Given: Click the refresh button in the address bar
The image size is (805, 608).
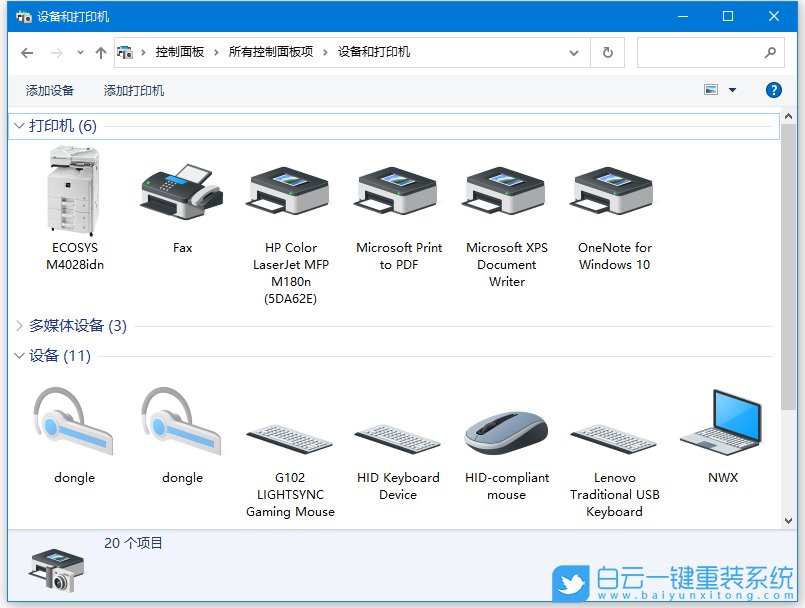Looking at the screenshot, I should pyautogui.click(x=608, y=52).
